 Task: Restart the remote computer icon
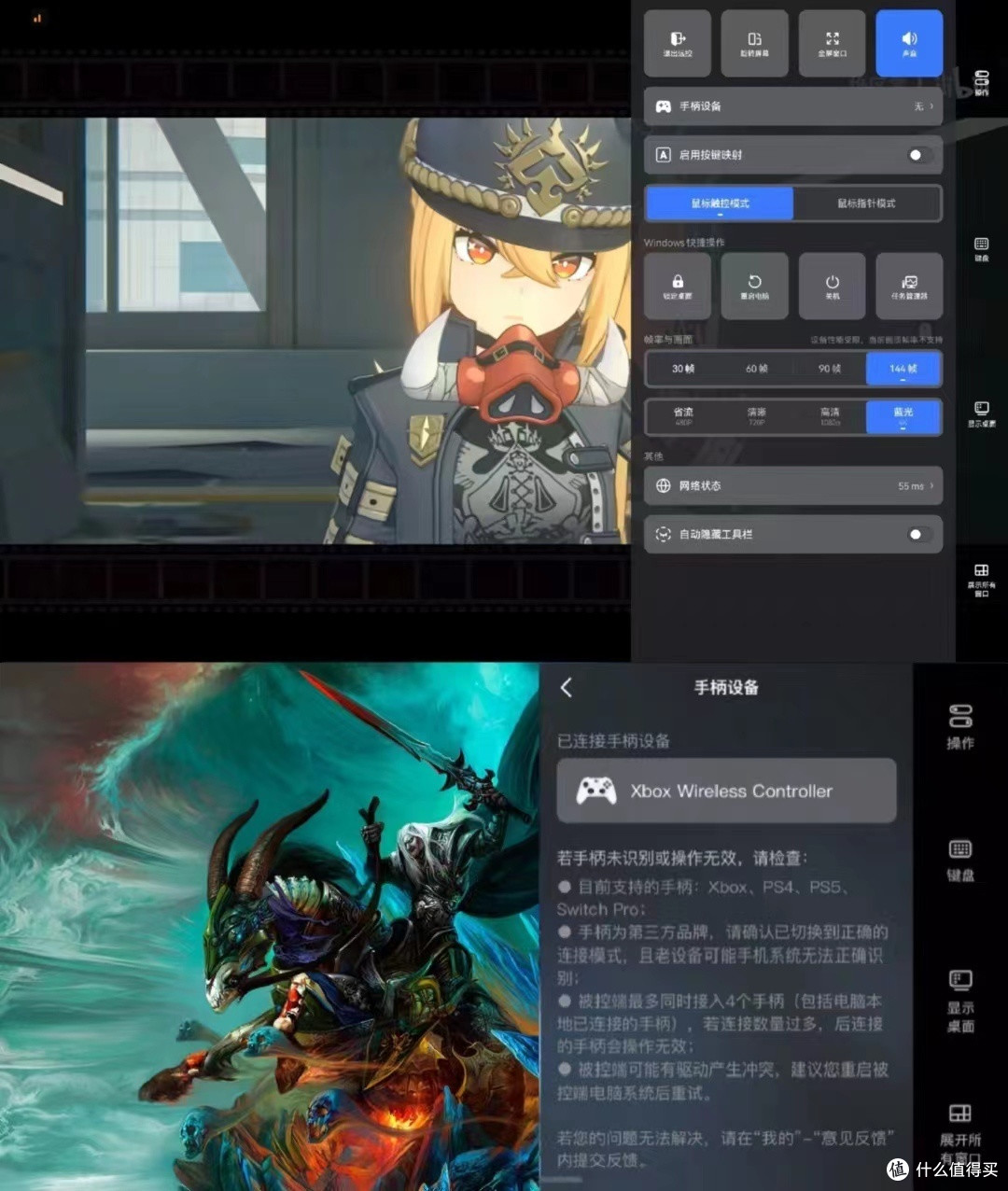[754, 286]
